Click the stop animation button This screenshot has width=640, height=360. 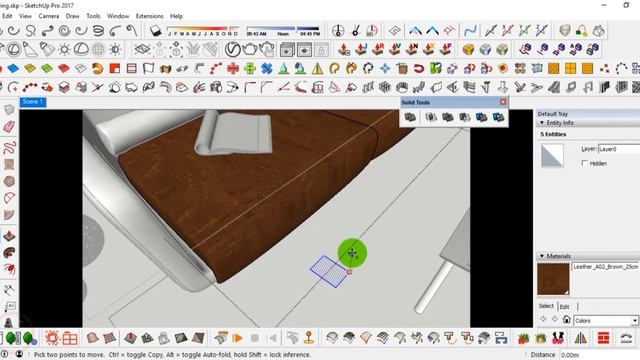[255, 338]
